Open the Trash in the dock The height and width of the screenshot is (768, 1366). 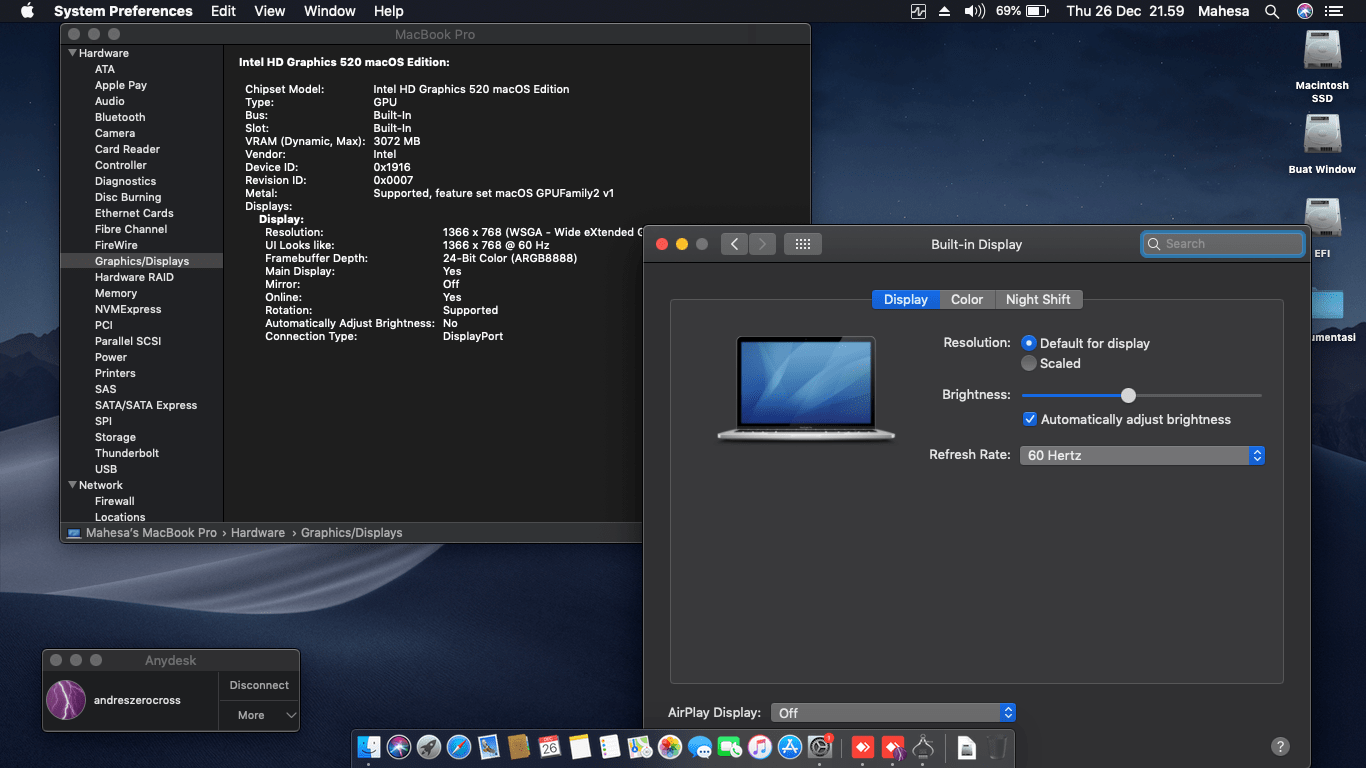(x=997, y=746)
